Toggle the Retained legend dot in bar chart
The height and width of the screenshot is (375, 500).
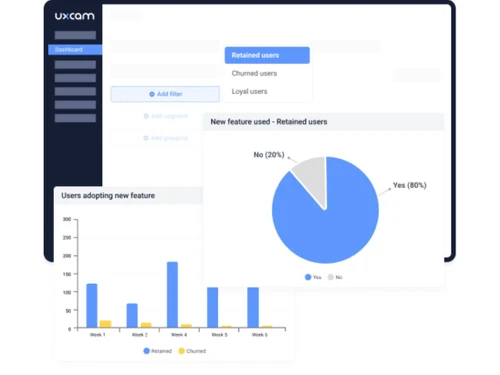pos(146,351)
